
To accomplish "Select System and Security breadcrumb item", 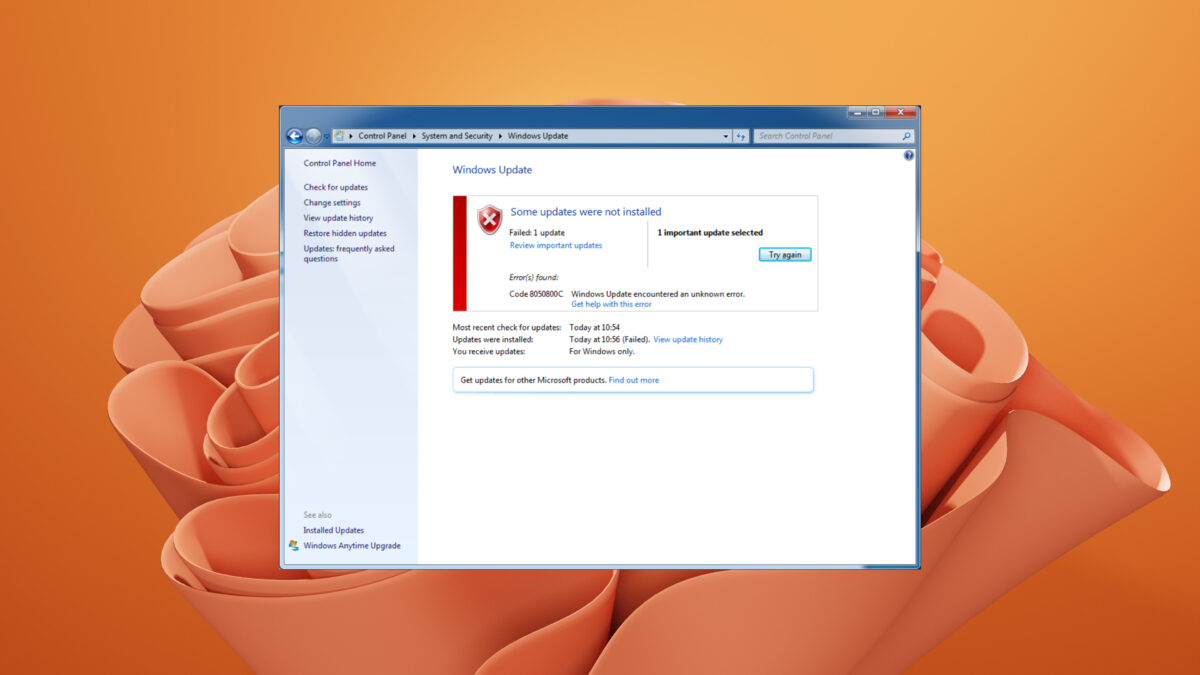I will pyautogui.click(x=457, y=136).
